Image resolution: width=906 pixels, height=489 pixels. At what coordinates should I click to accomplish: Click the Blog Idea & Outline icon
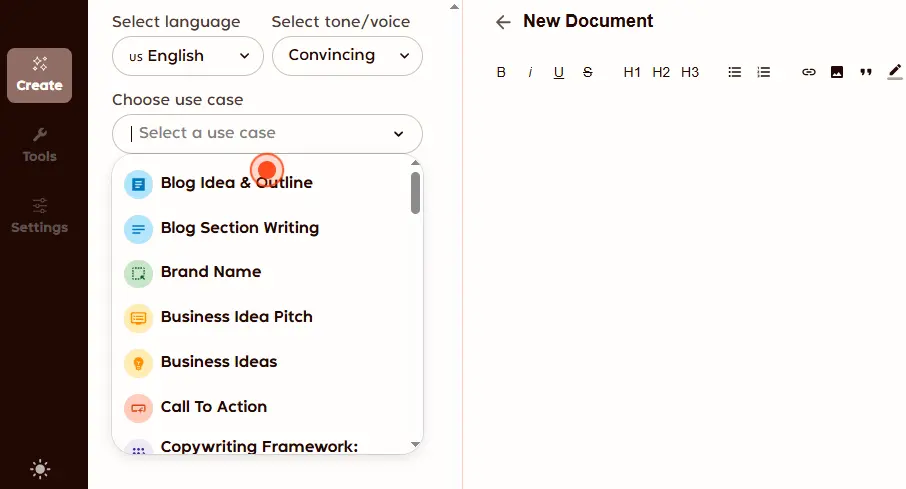click(138, 184)
